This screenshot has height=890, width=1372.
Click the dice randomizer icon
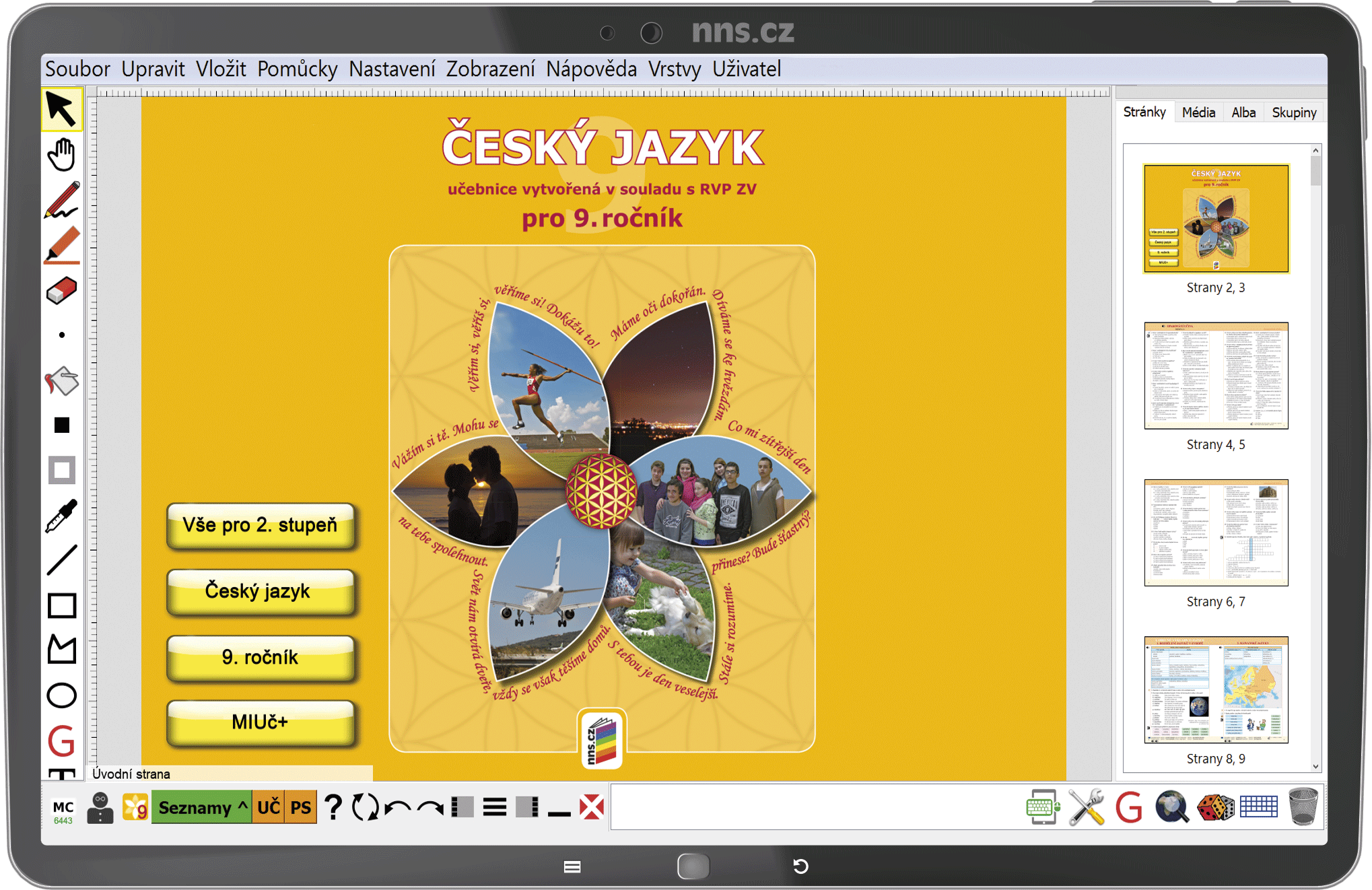tap(1215, 807)
